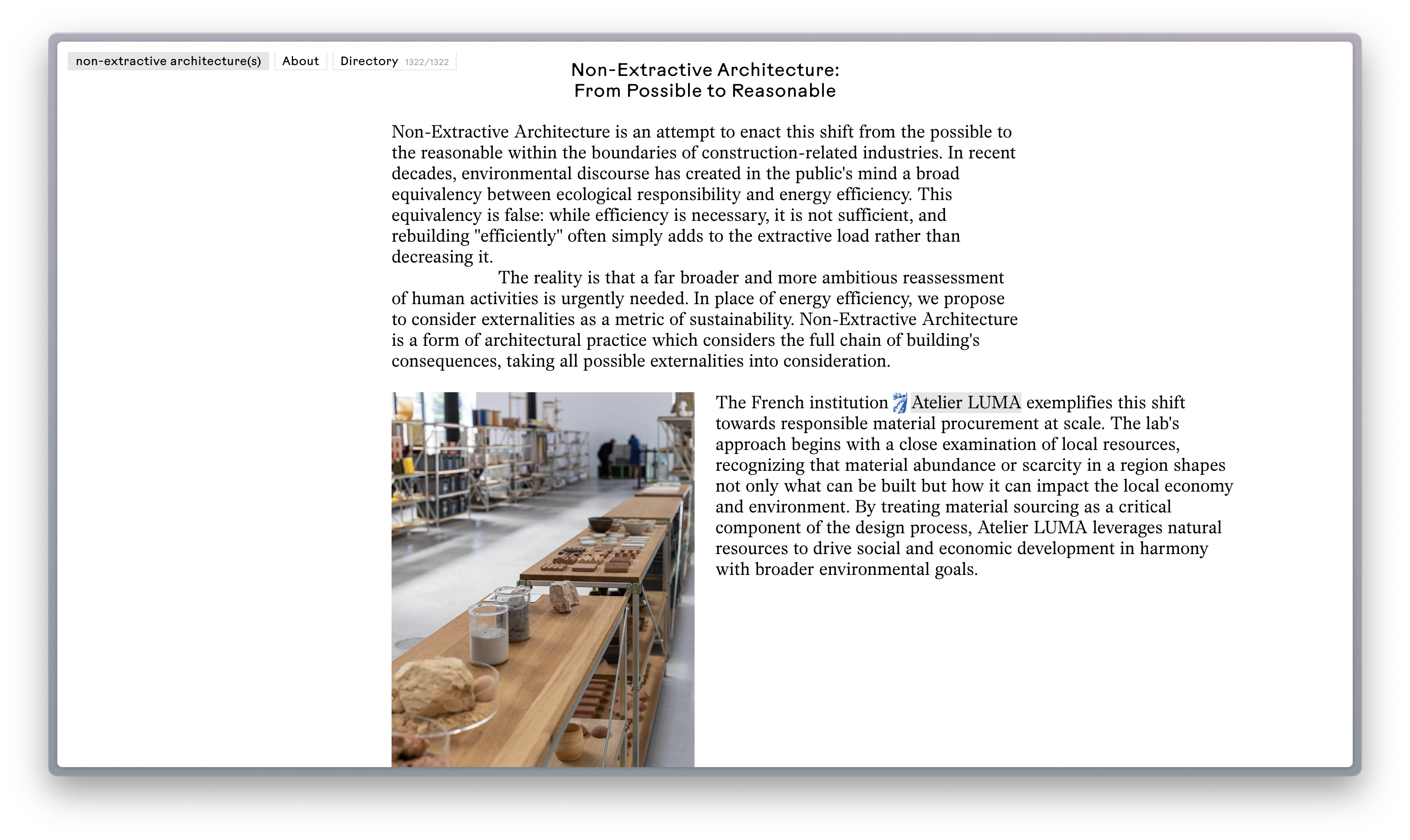The height and width of the screenshot is (840, 1410).
Task: Click the beige rock sample in the photo
Action: pos(435,686)
